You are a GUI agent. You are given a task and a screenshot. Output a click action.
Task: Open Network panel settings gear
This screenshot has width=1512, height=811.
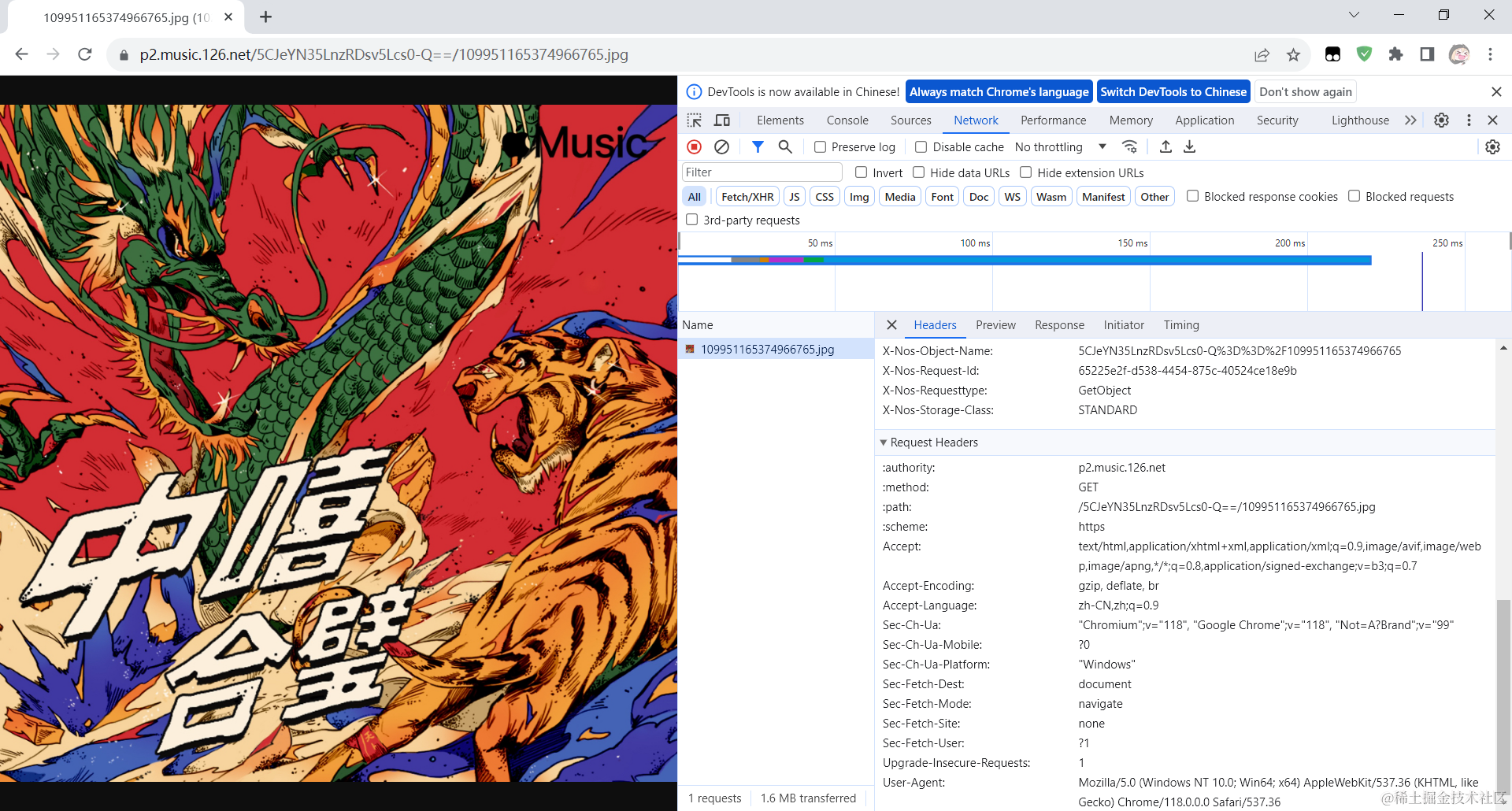(x=1492, y=146)
